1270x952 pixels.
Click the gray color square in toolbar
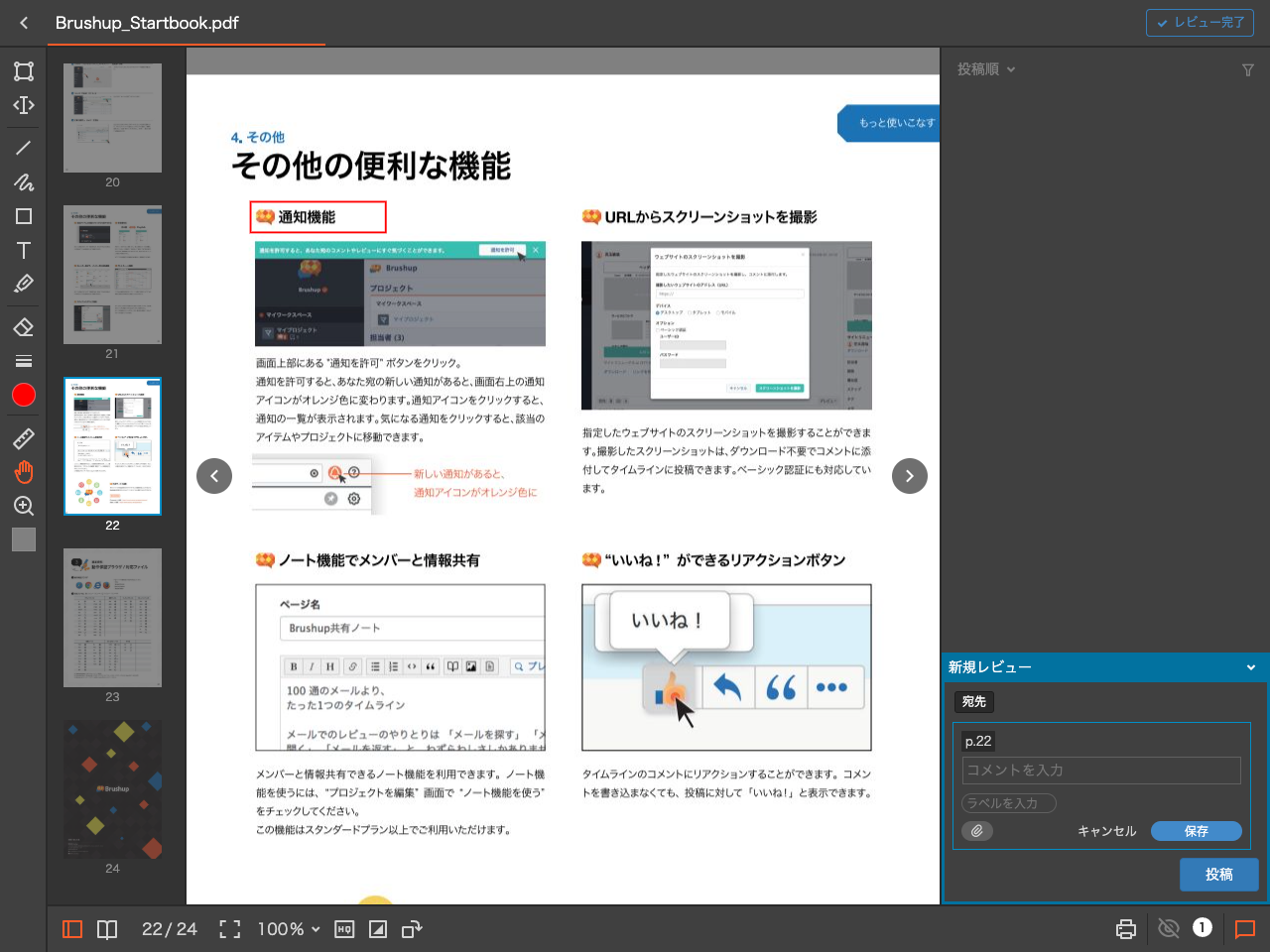pyautogui.click(x=24, y=539)
